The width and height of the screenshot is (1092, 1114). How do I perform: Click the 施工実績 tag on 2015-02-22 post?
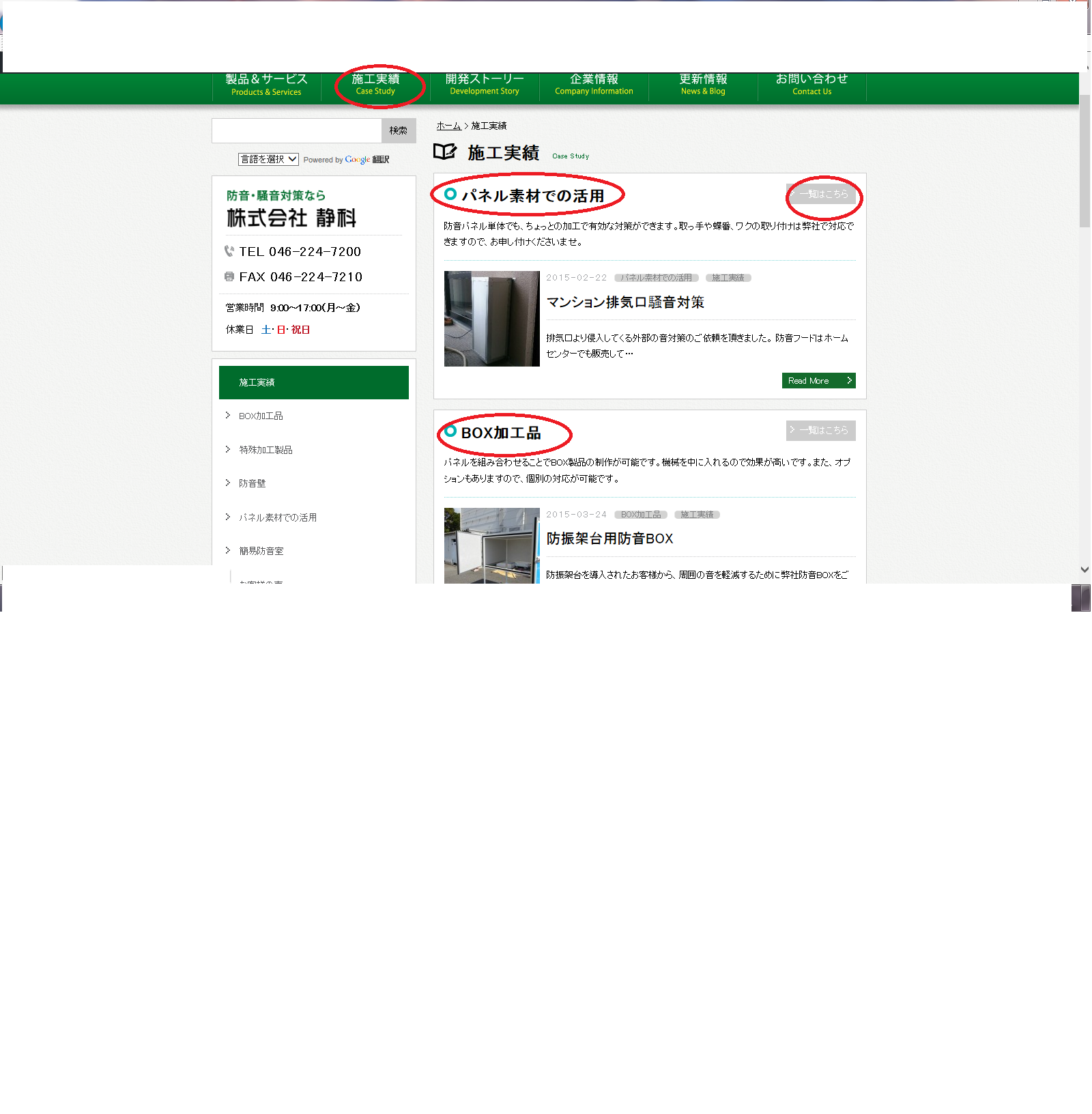tap(728, 278)
